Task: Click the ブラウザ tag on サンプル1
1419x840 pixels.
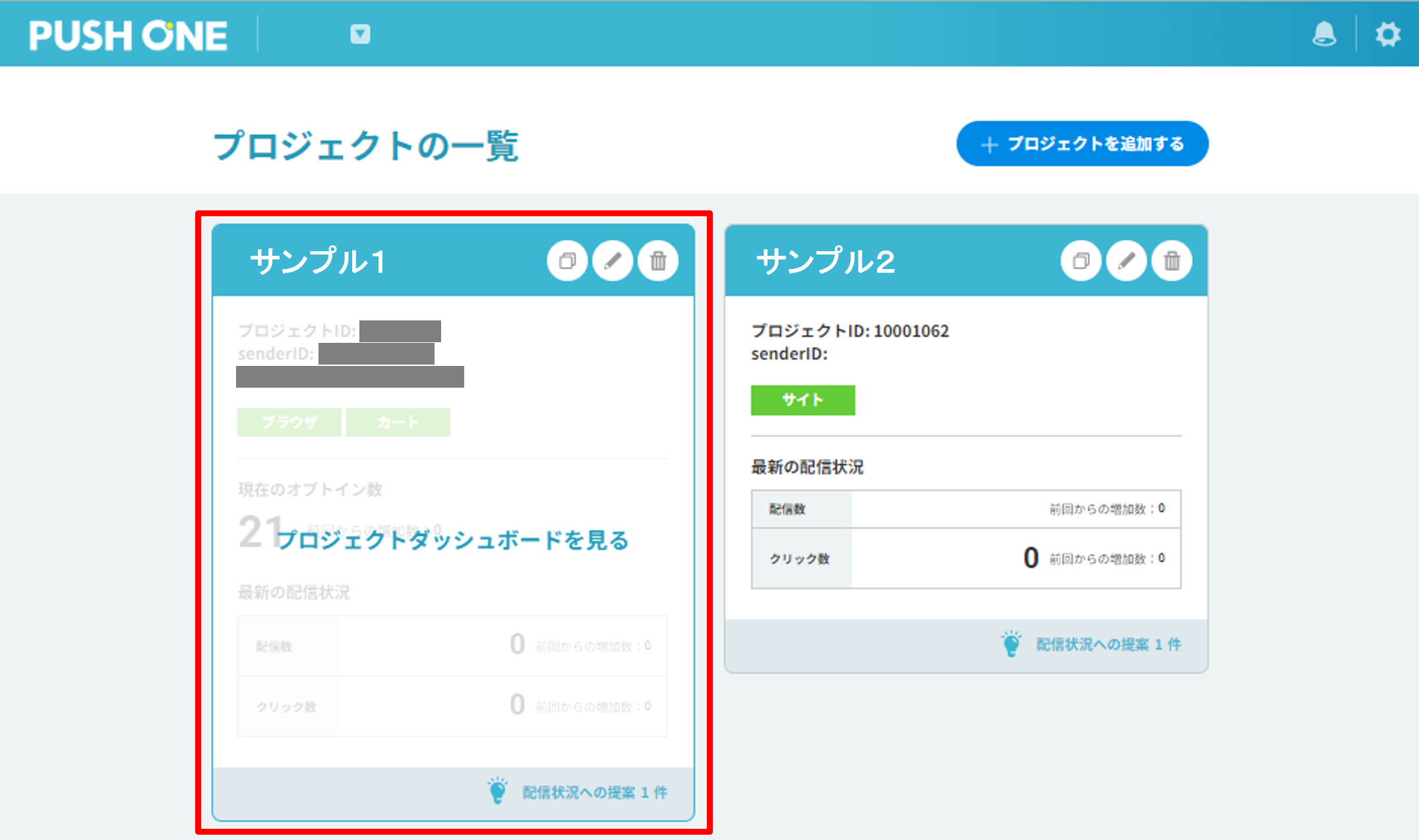Action: [x=289, y=422]
